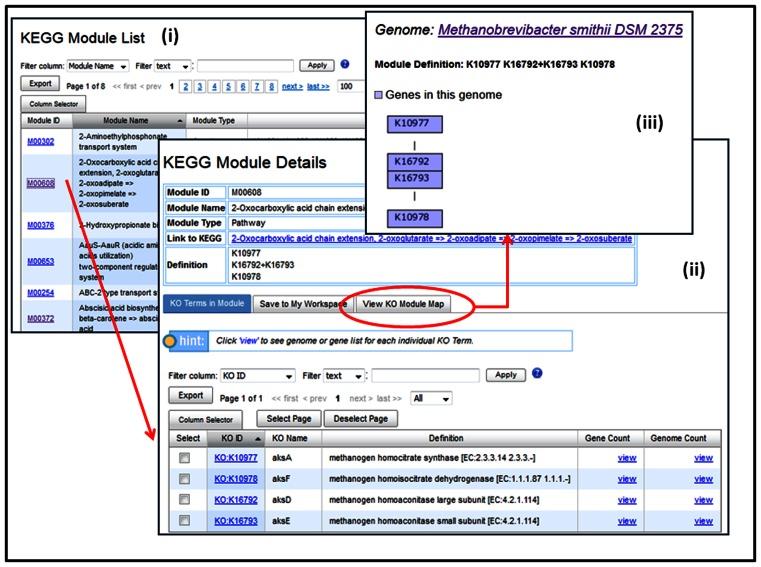Image resolution: width=761 pixels, height=567 pixels.
Task: Click Genome Count column header
Action: tap(682, 438)
